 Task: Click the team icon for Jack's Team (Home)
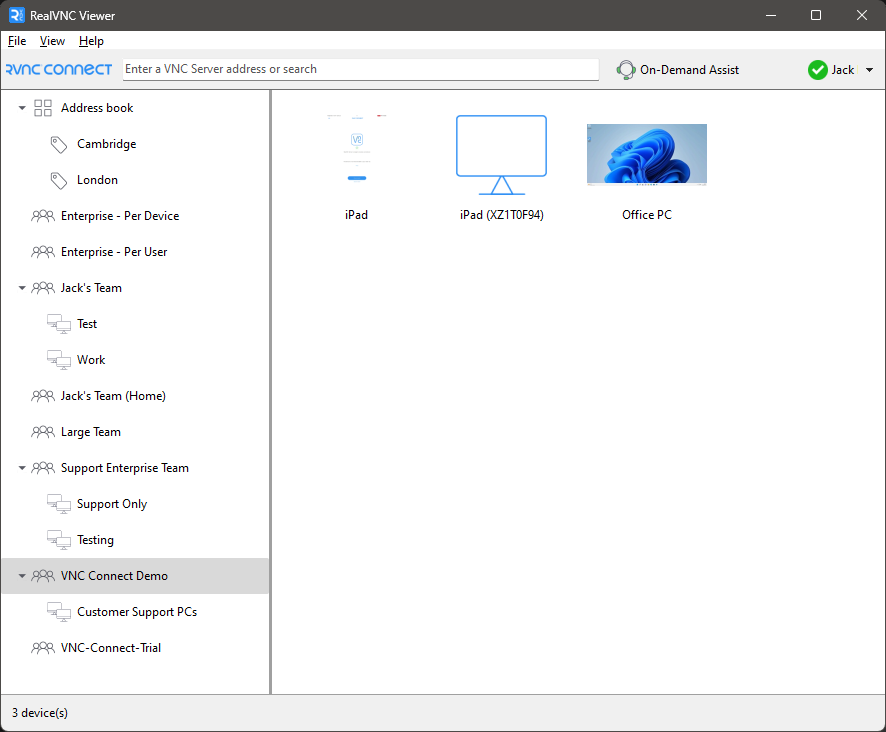click(43, 396)
